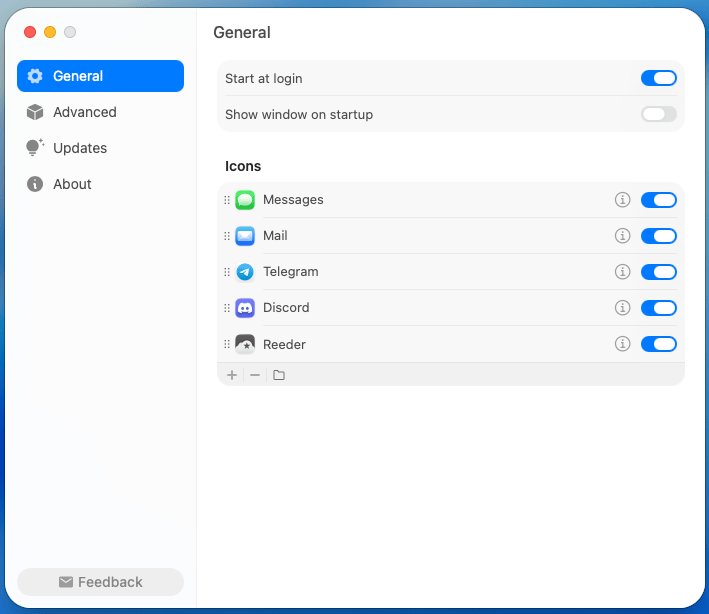The image size is (709, 614).
Task: Click the info icon beside Reeder
Action: pos(622,344)
